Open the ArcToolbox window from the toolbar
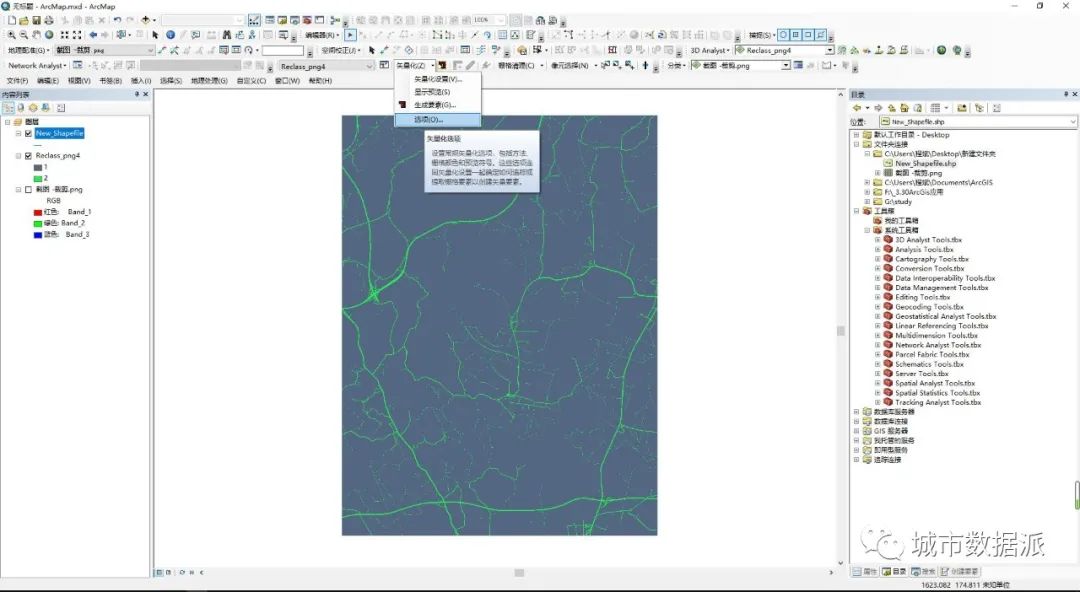 coord(307,21)
